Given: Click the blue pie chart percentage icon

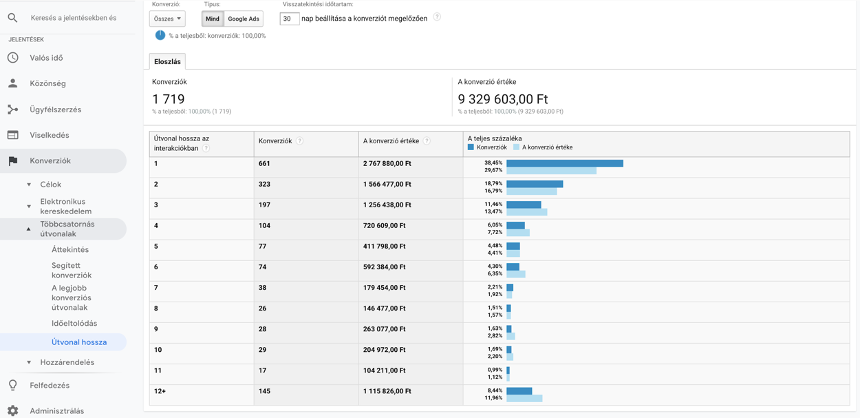Looking at the screenshot, I should [160, 35].
